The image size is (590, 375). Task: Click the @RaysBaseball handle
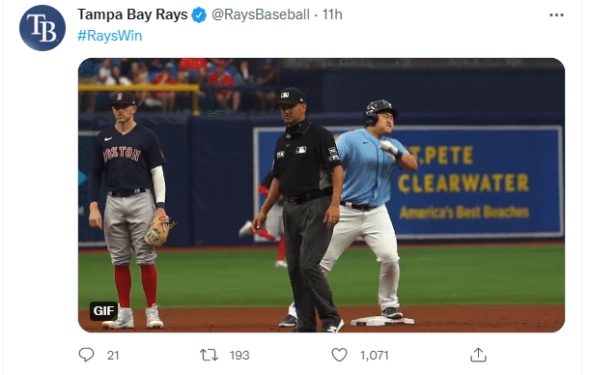pos(260,15)
